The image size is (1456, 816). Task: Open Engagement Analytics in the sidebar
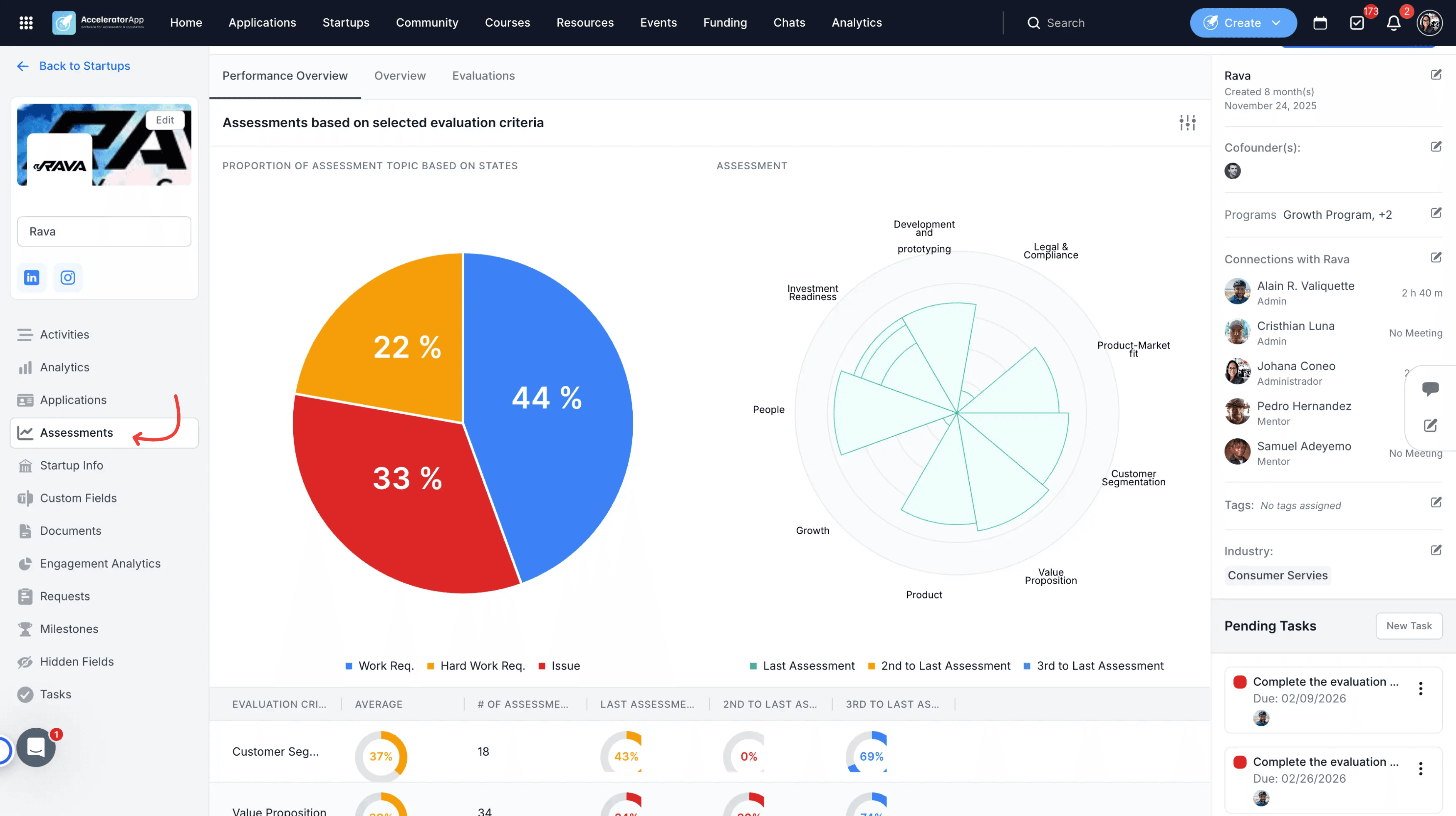click(104, 564)
